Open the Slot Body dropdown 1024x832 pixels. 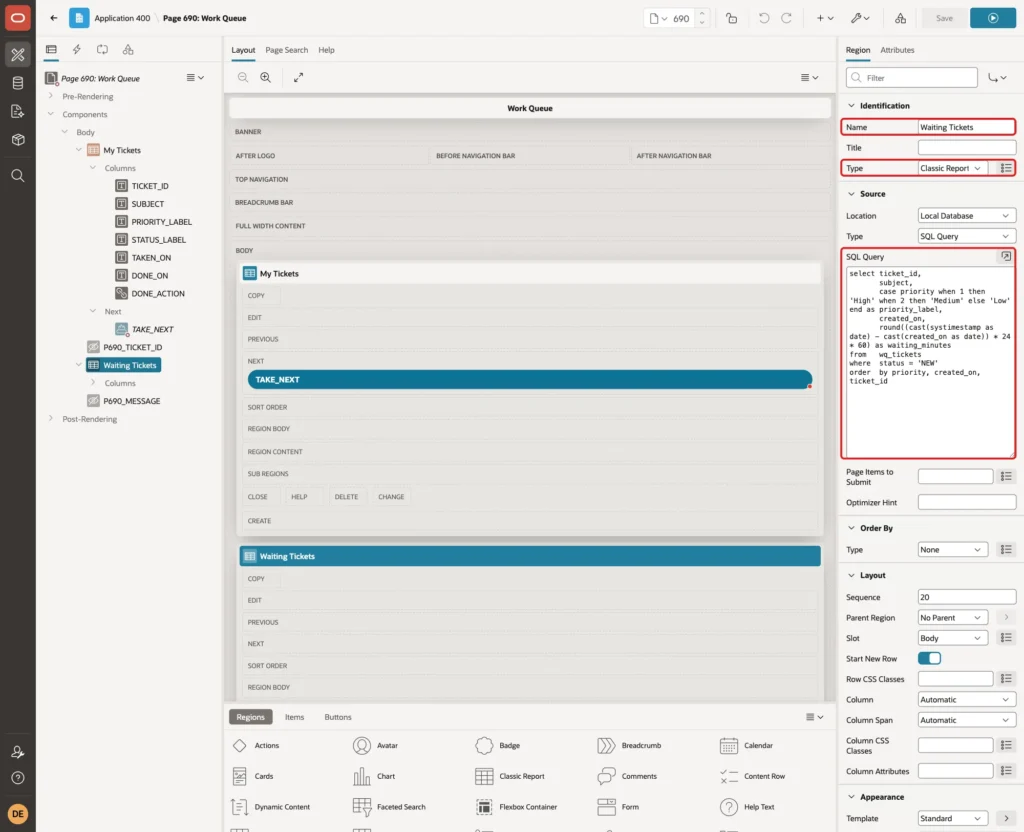point(952,638)
